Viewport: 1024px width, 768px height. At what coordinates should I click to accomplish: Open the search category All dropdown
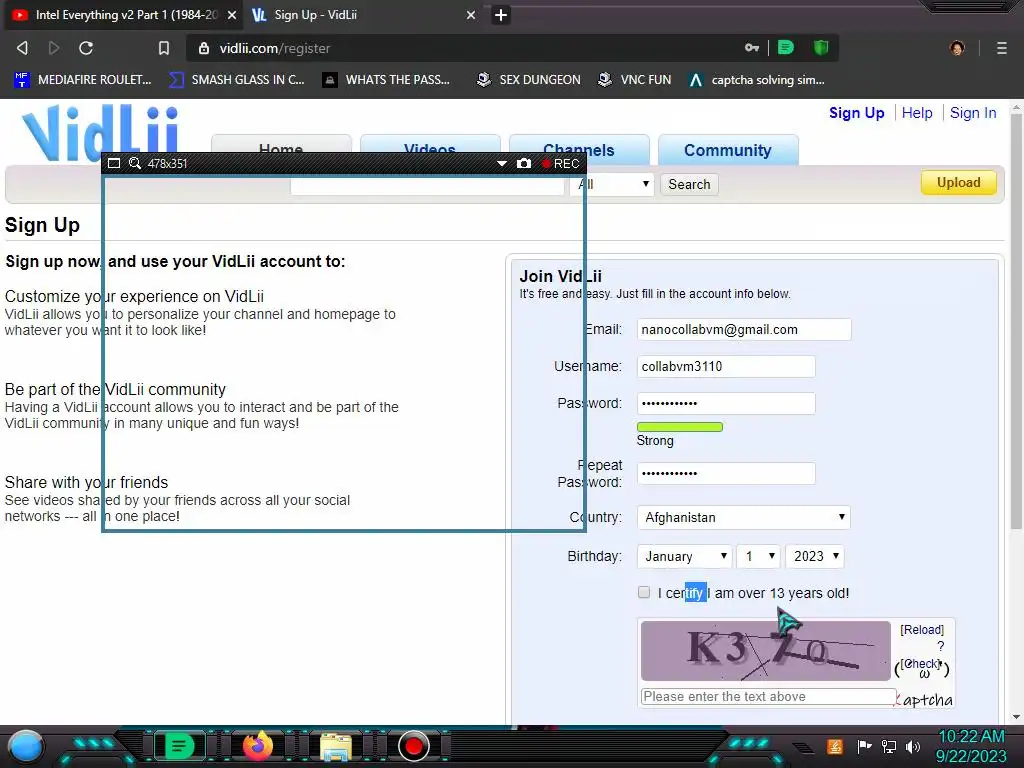[612, 184]
